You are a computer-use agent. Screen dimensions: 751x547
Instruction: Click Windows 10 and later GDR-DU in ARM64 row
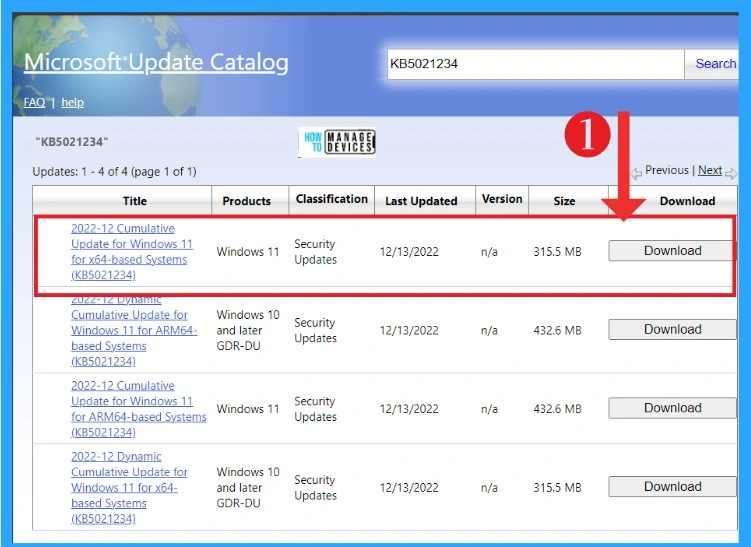point(248,330)
